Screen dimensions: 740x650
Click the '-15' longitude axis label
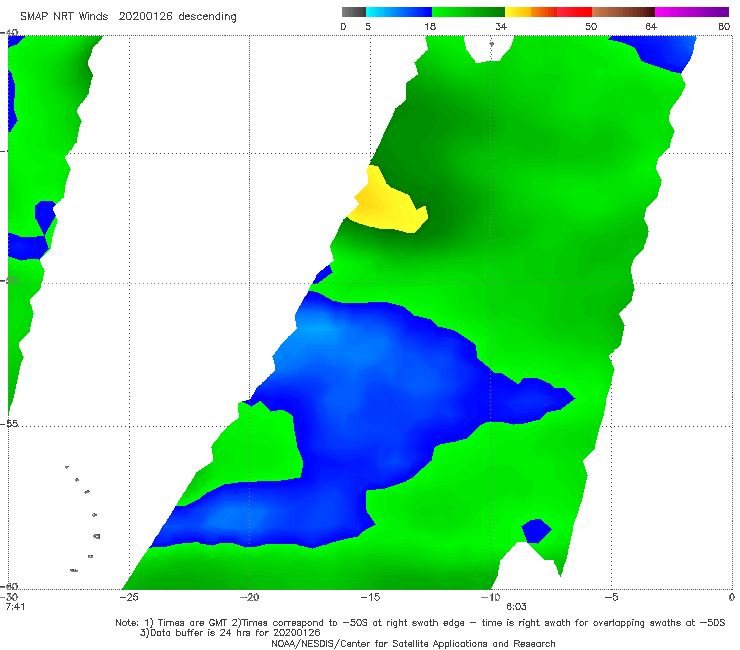coord(370,597)
